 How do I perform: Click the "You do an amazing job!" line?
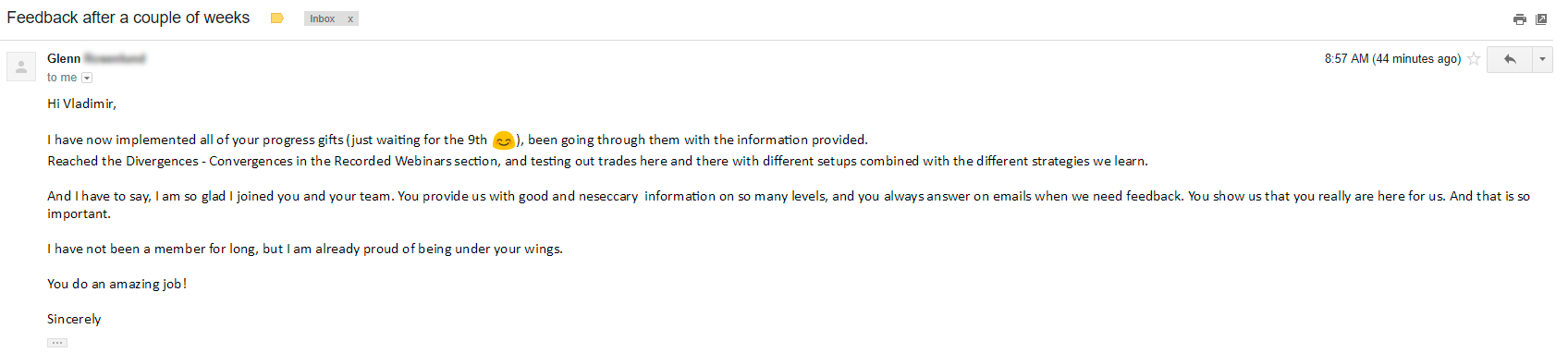coord(117,284)
